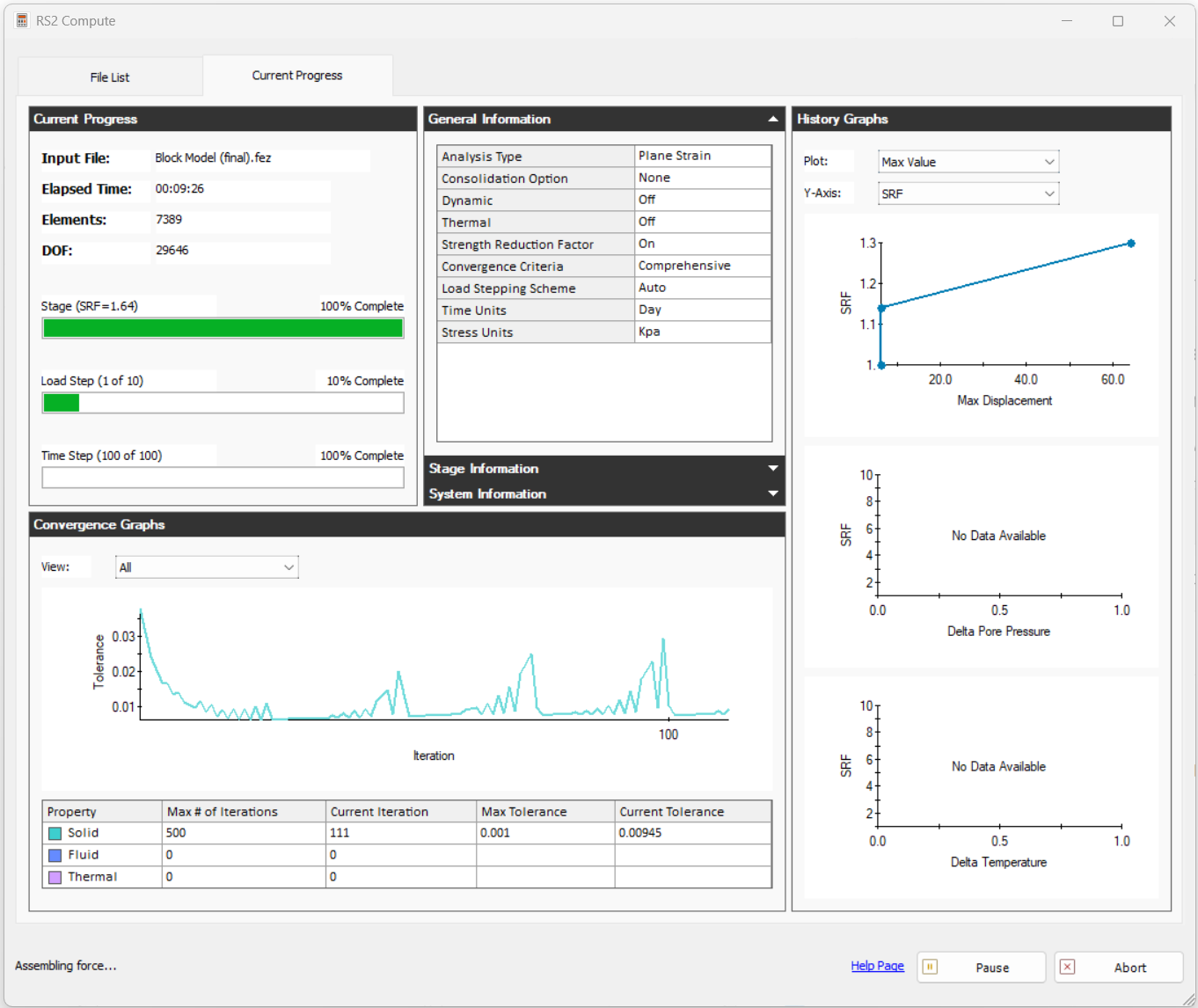1198x1008 pixels.
Task: Click the Thermal purple color swatch
Action: [x=55, y=877]
